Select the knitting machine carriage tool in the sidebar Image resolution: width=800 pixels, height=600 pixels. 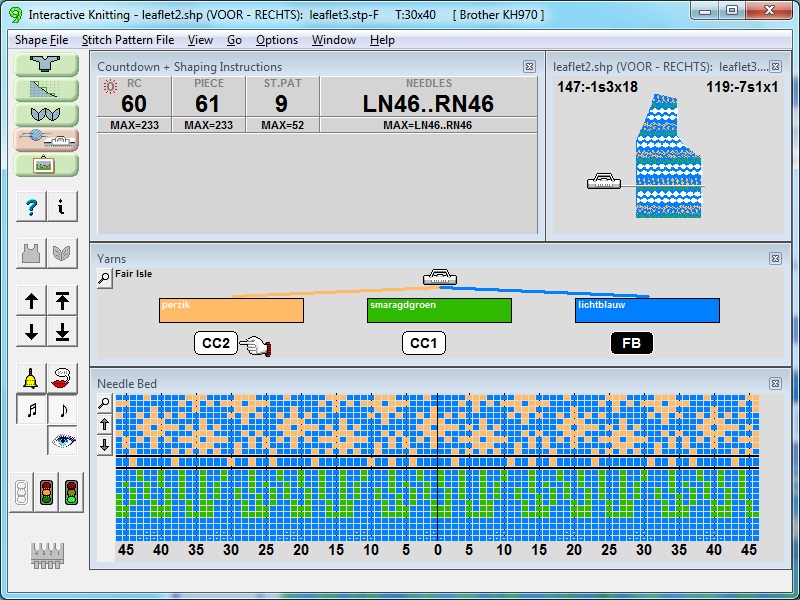point(46,140)
